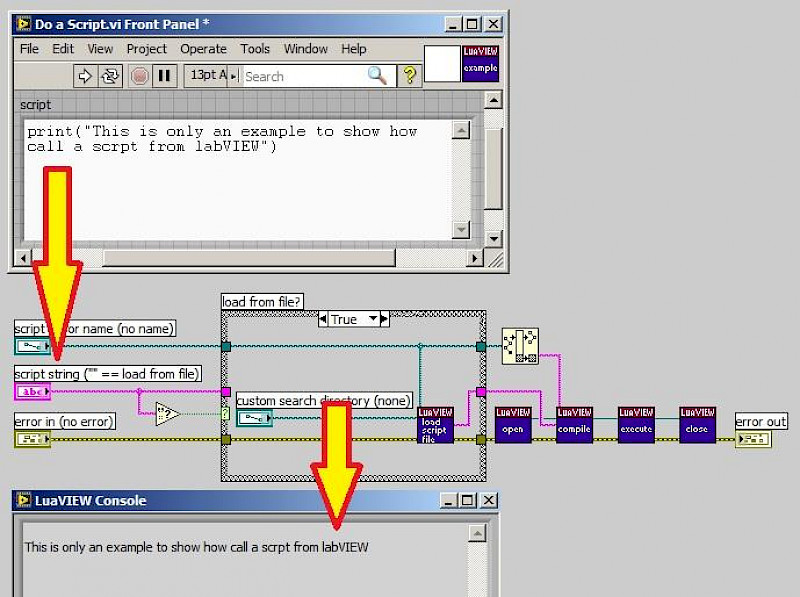Click case structure previous case arrow
The width and height of the screenshot is (800, 597).
tap(323, 319)
